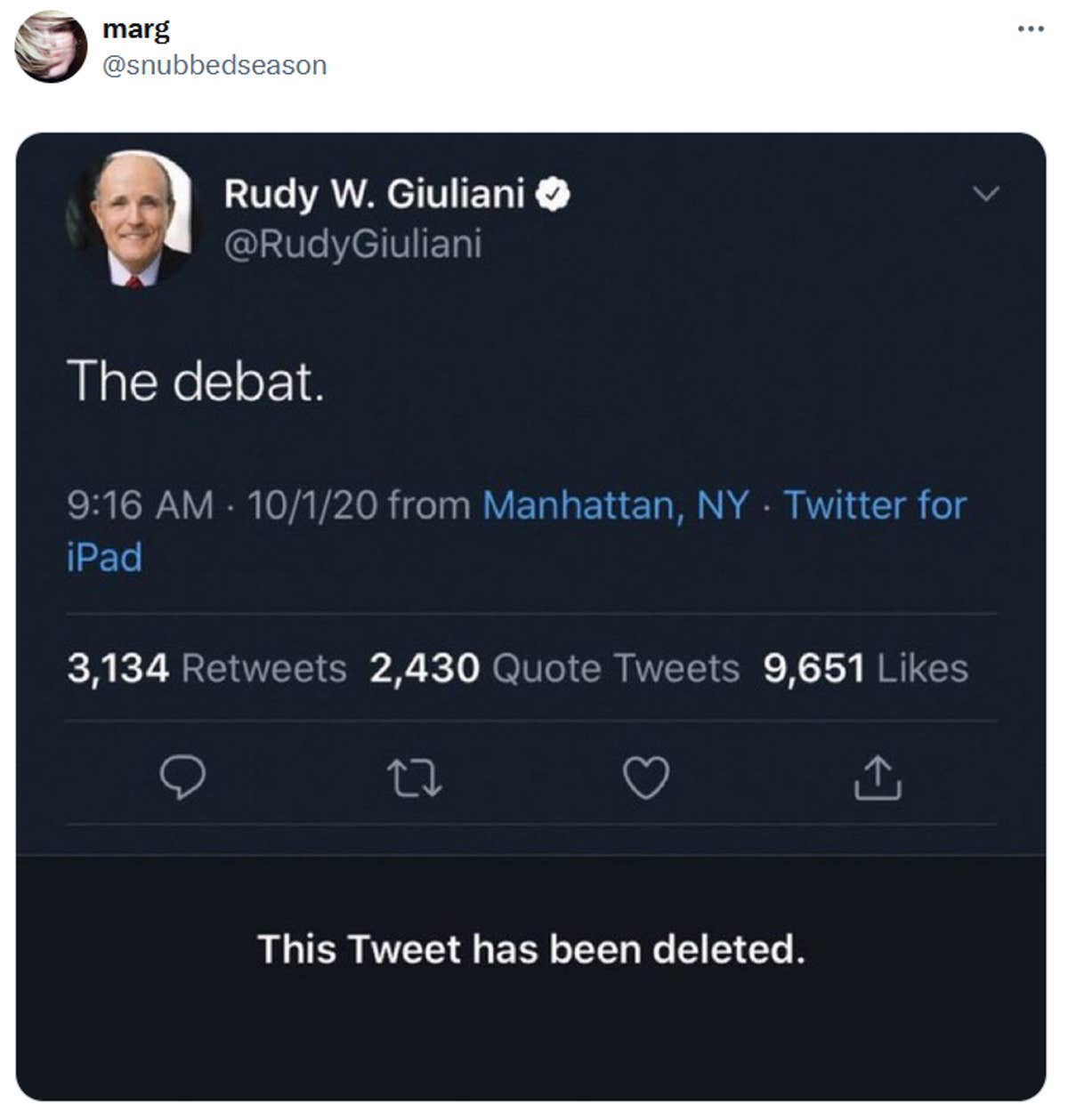
Task: Click marg's profile avatar
Action: coord(49,47)
